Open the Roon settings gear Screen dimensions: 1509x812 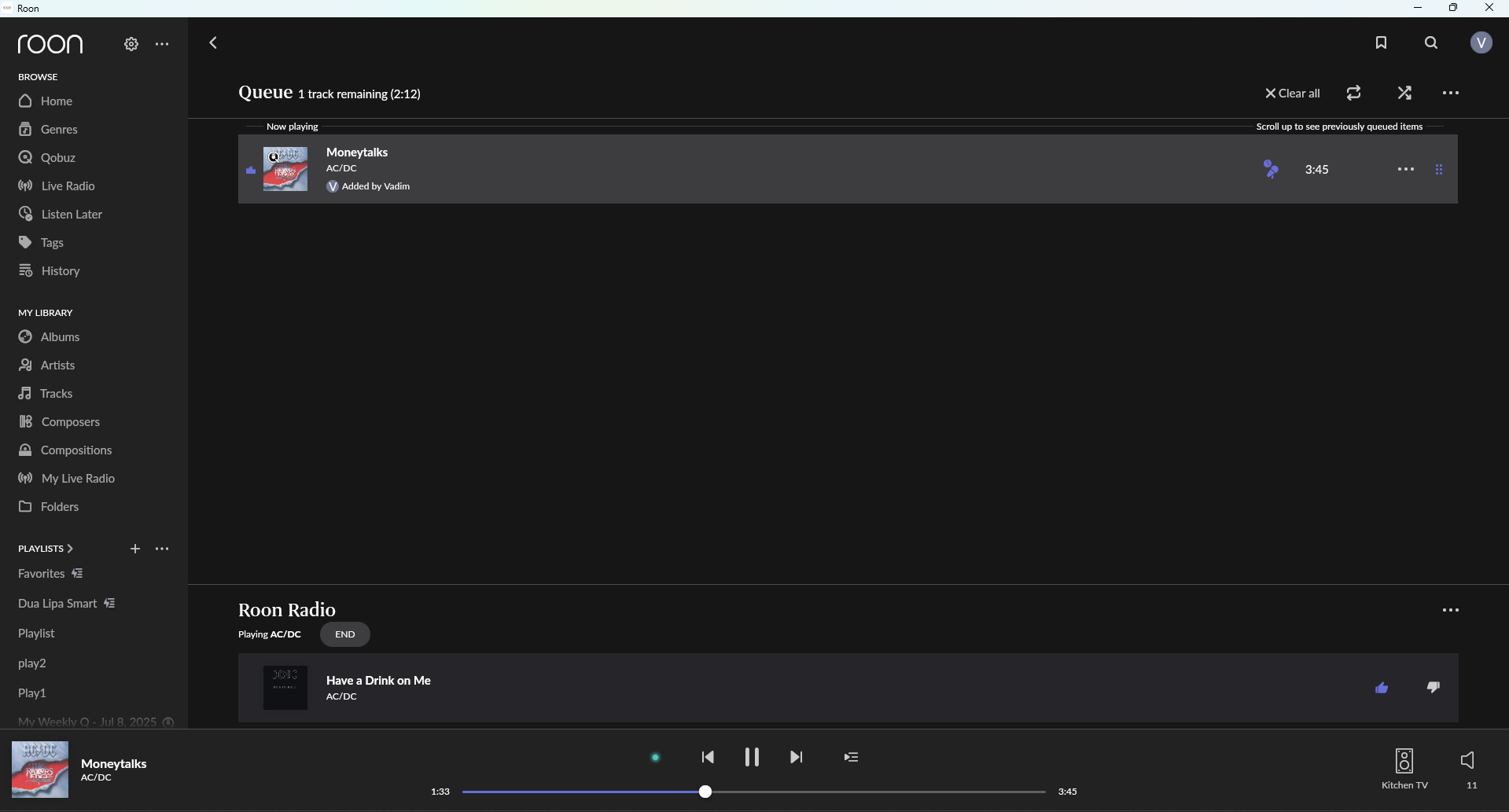pyautogui.click(x=131, y=45)
